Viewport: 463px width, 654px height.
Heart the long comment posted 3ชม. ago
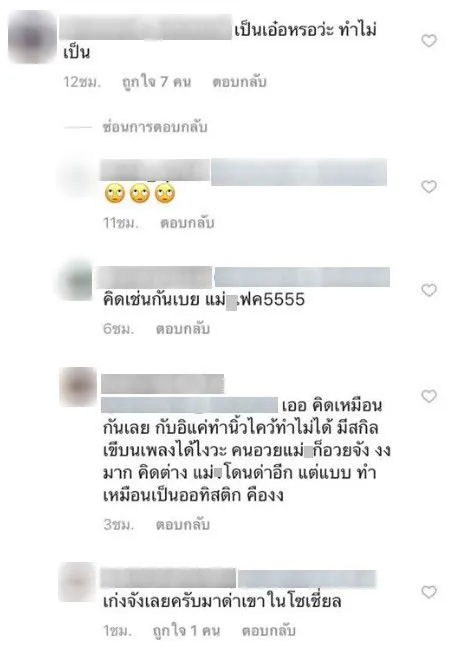click(429, 396)
